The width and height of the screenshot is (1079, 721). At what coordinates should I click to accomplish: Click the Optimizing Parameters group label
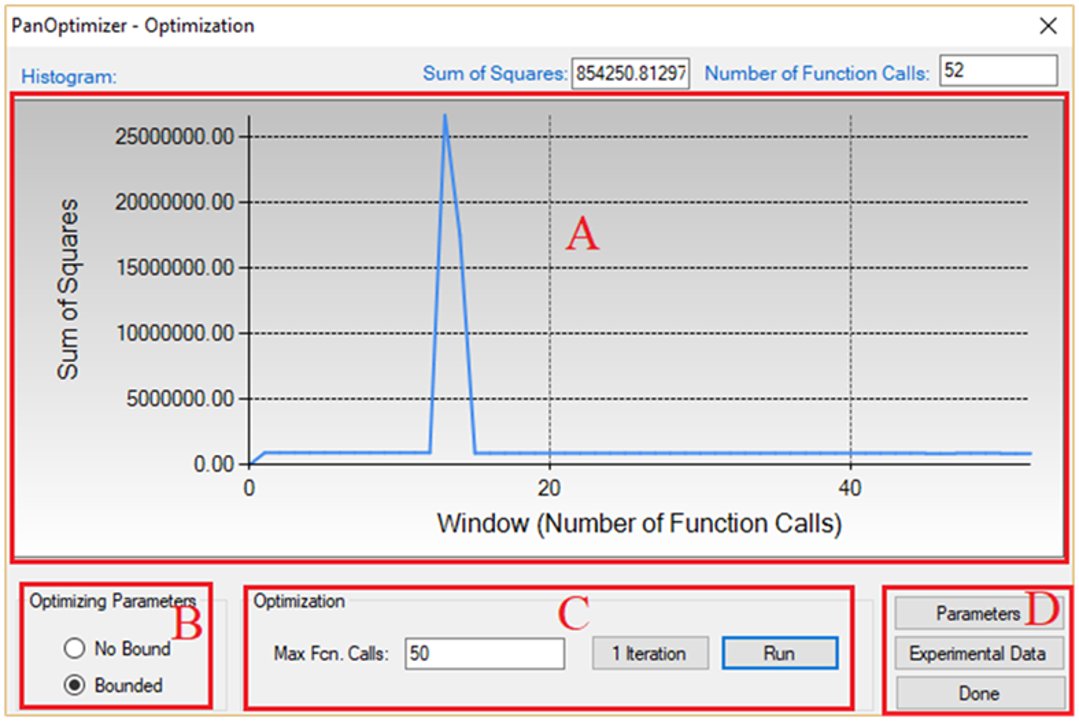tap(112, 600)
